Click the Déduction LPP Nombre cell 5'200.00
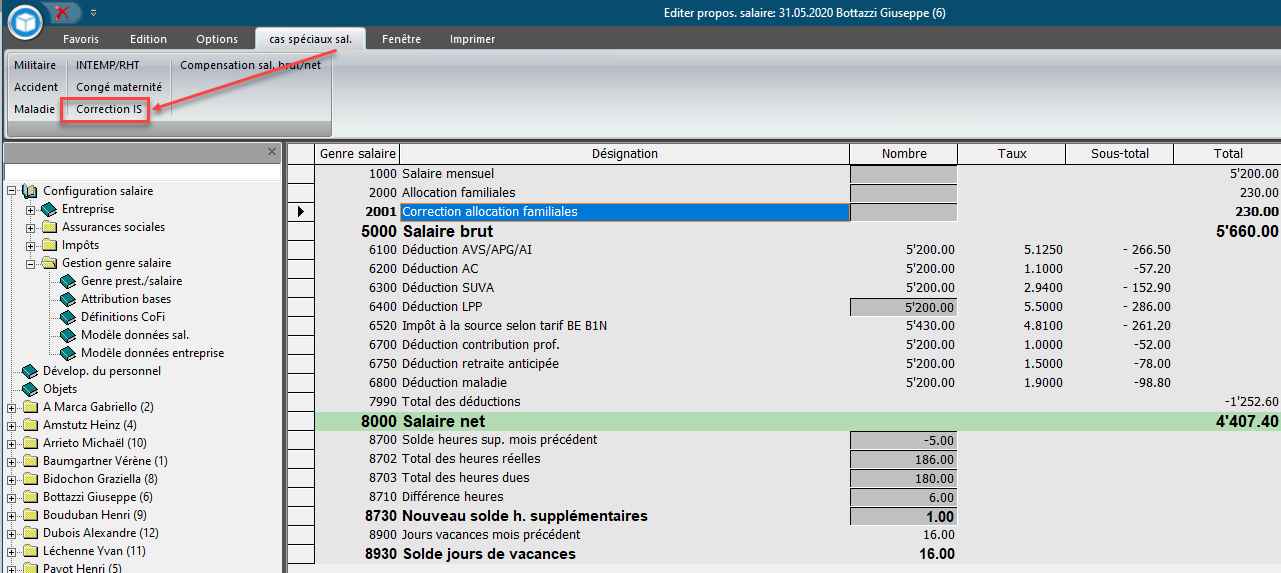Image resolution: width=1281 pixels, height=573 pixels. click(x=903, y=307)
